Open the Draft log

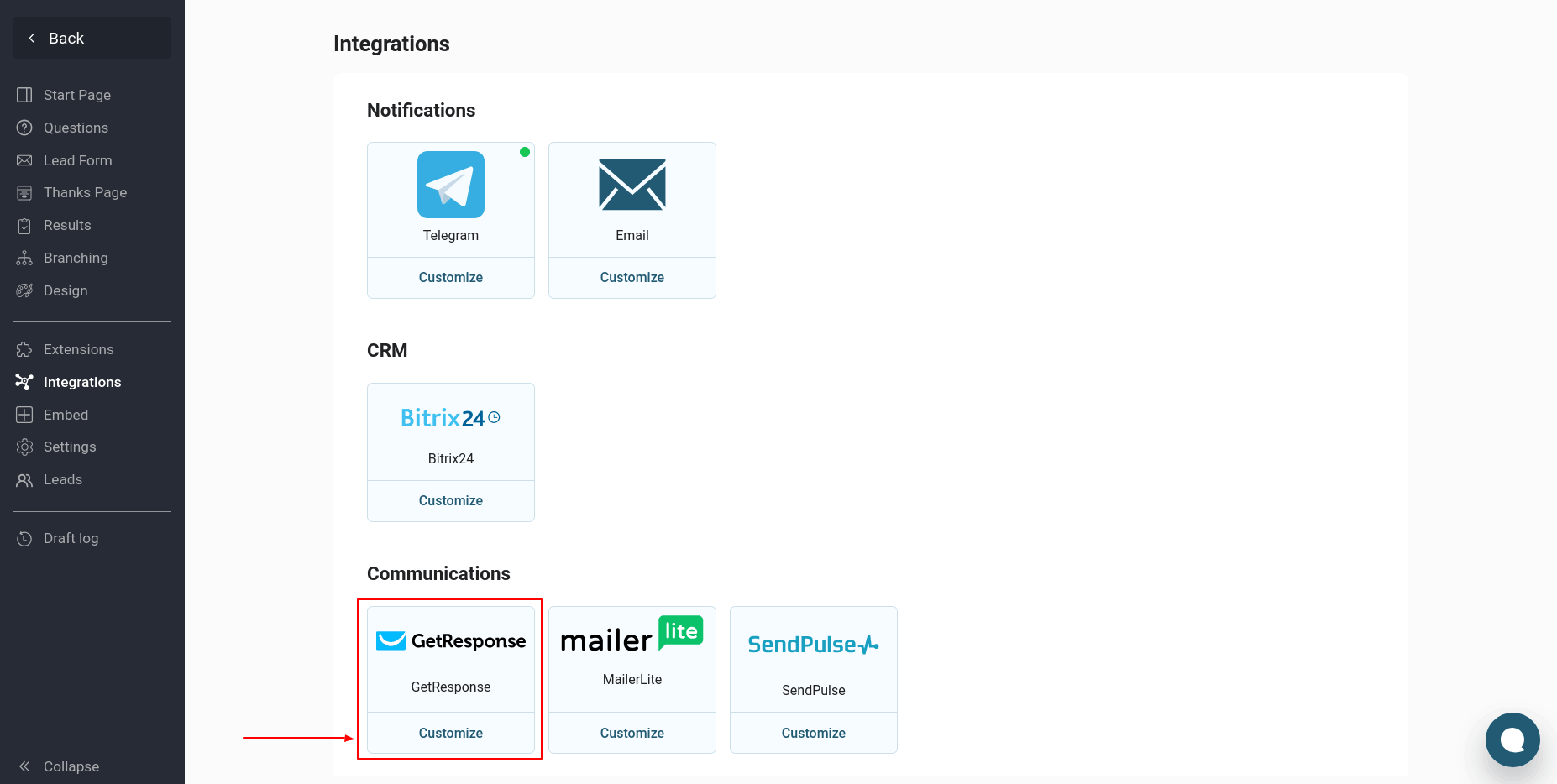(71, 538)
